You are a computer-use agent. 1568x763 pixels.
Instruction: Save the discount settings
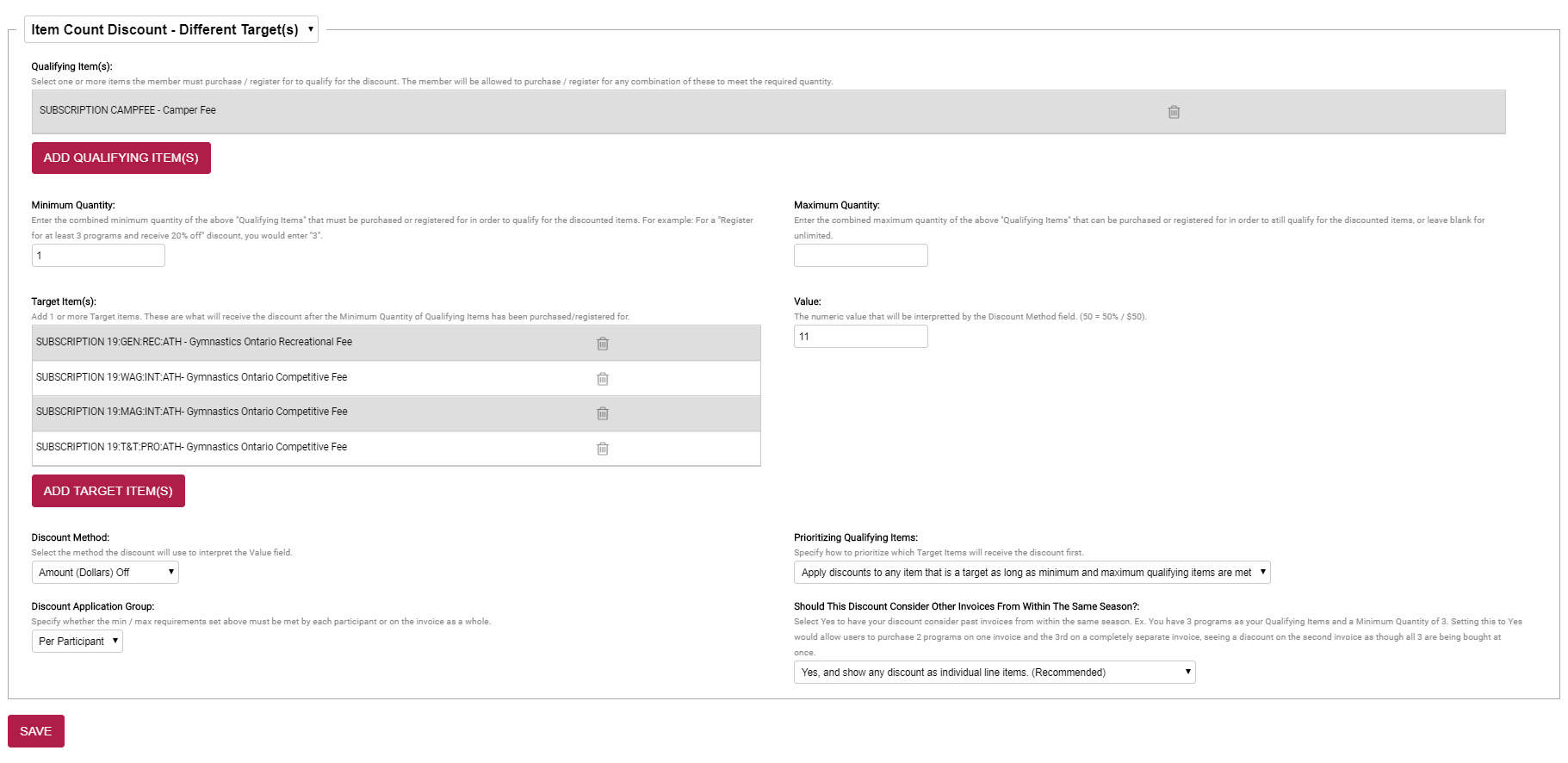point(36,731)
